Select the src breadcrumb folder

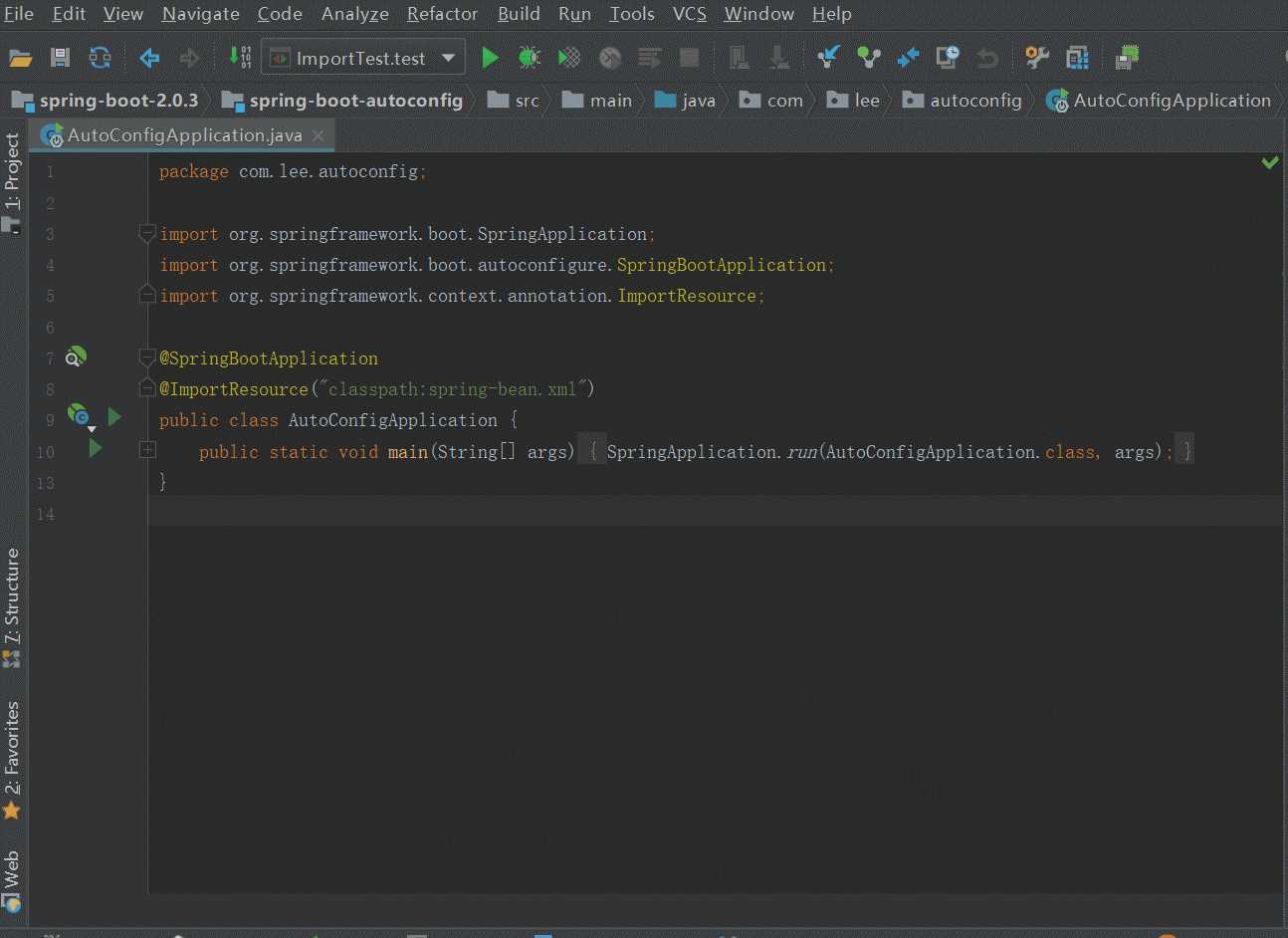tap(514, 100)
